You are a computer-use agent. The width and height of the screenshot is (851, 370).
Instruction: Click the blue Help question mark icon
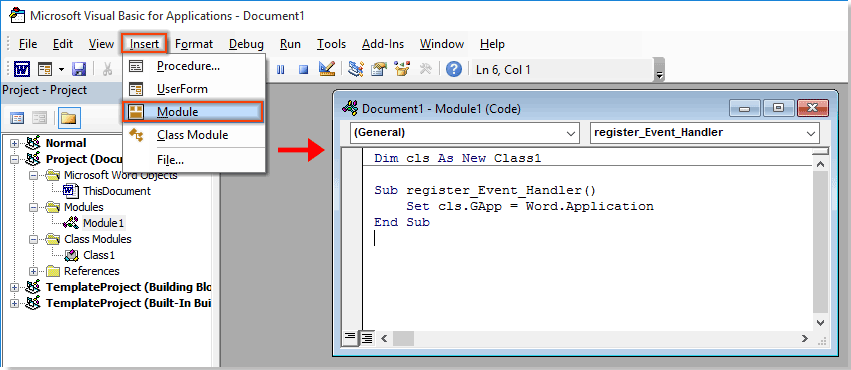click(x=454, y=69)
